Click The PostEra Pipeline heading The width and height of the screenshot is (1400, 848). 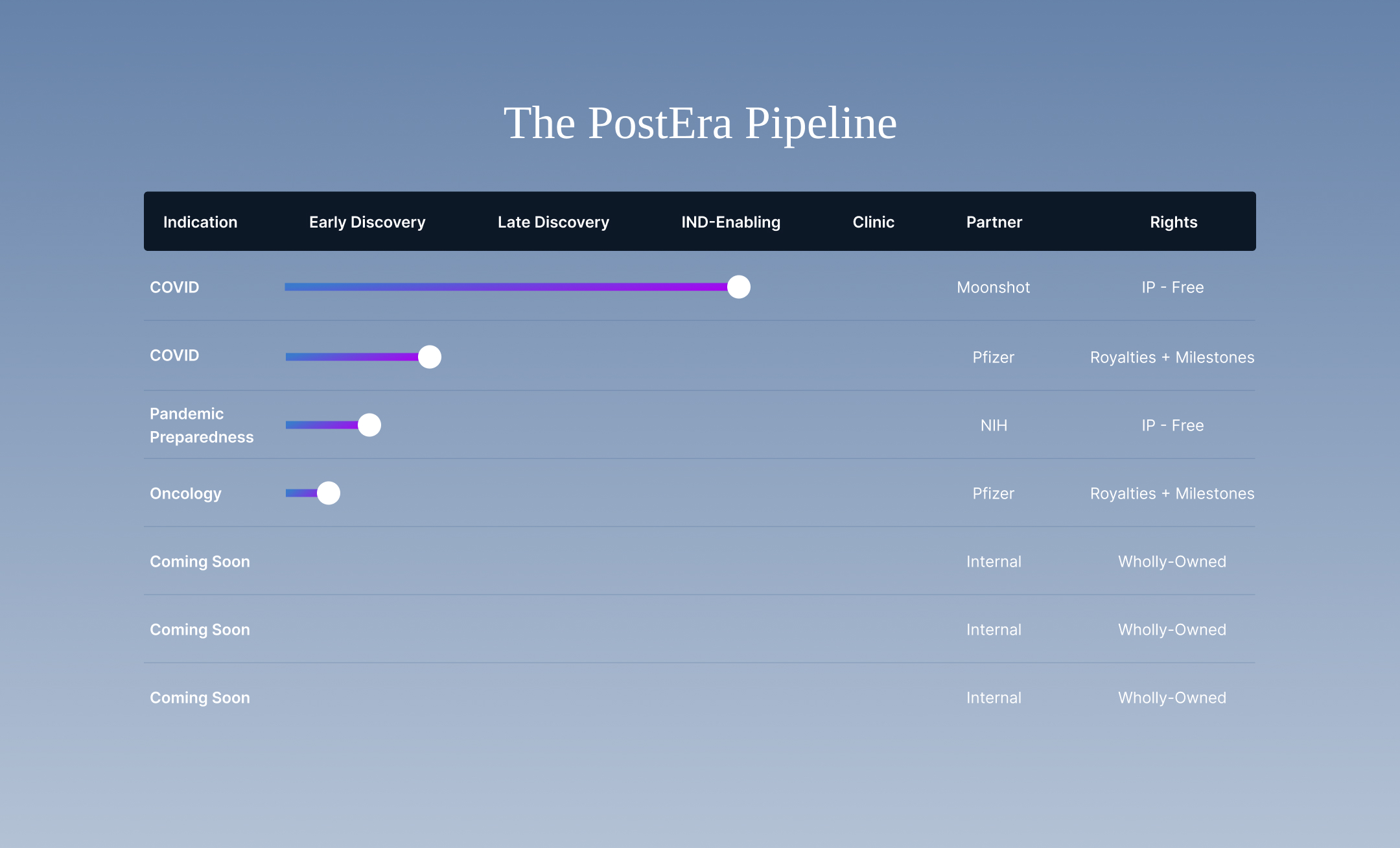700,123
